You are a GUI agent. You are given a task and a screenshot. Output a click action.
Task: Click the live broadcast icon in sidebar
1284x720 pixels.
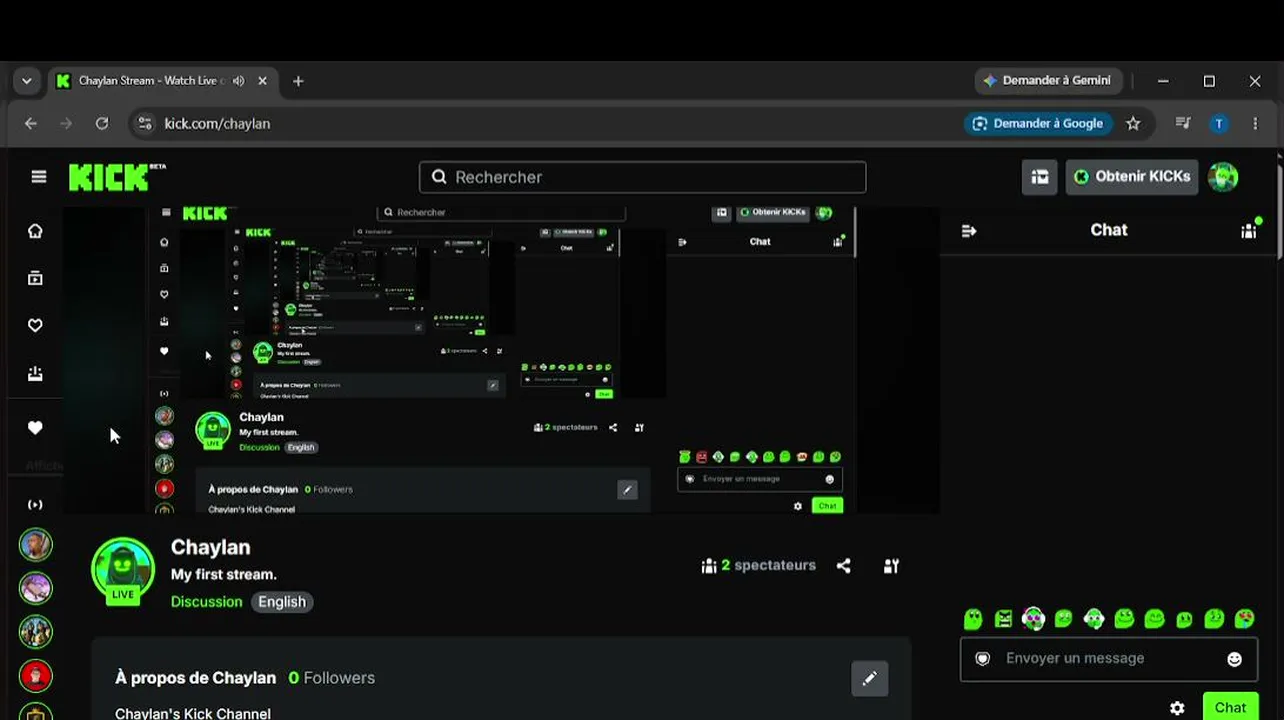tap(35, 504)
